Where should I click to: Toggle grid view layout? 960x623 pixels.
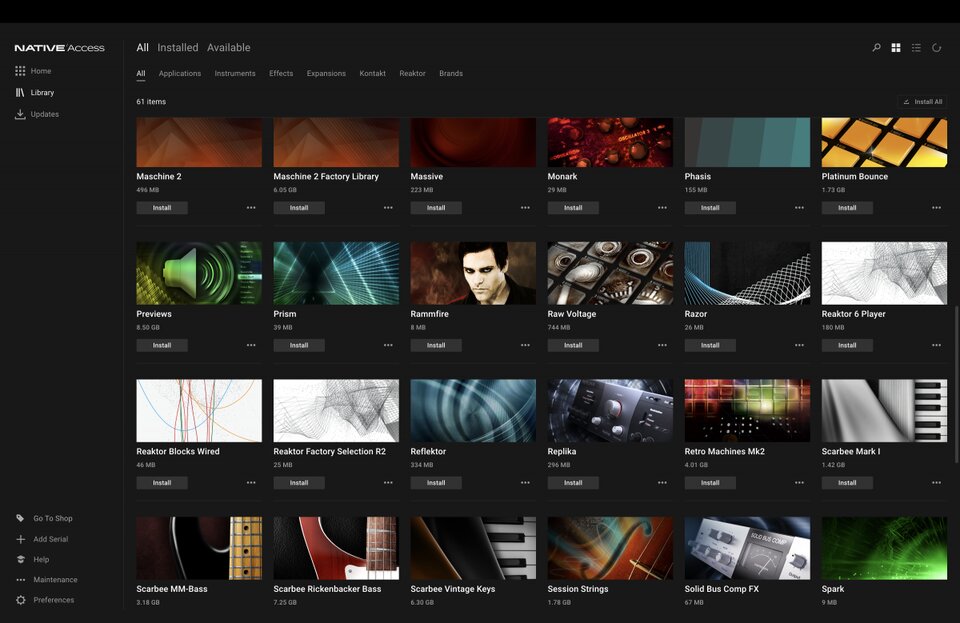(896, 47)
